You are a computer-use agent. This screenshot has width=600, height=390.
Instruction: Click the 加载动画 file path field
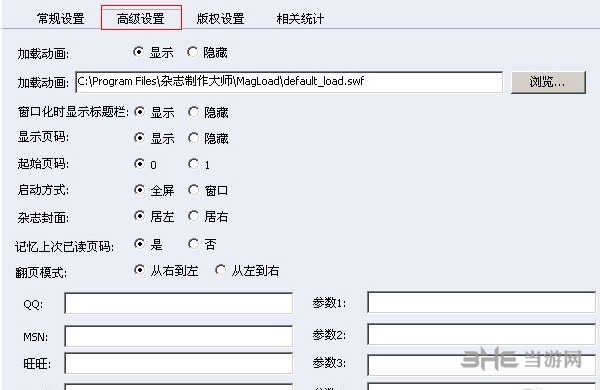(289, 82)
